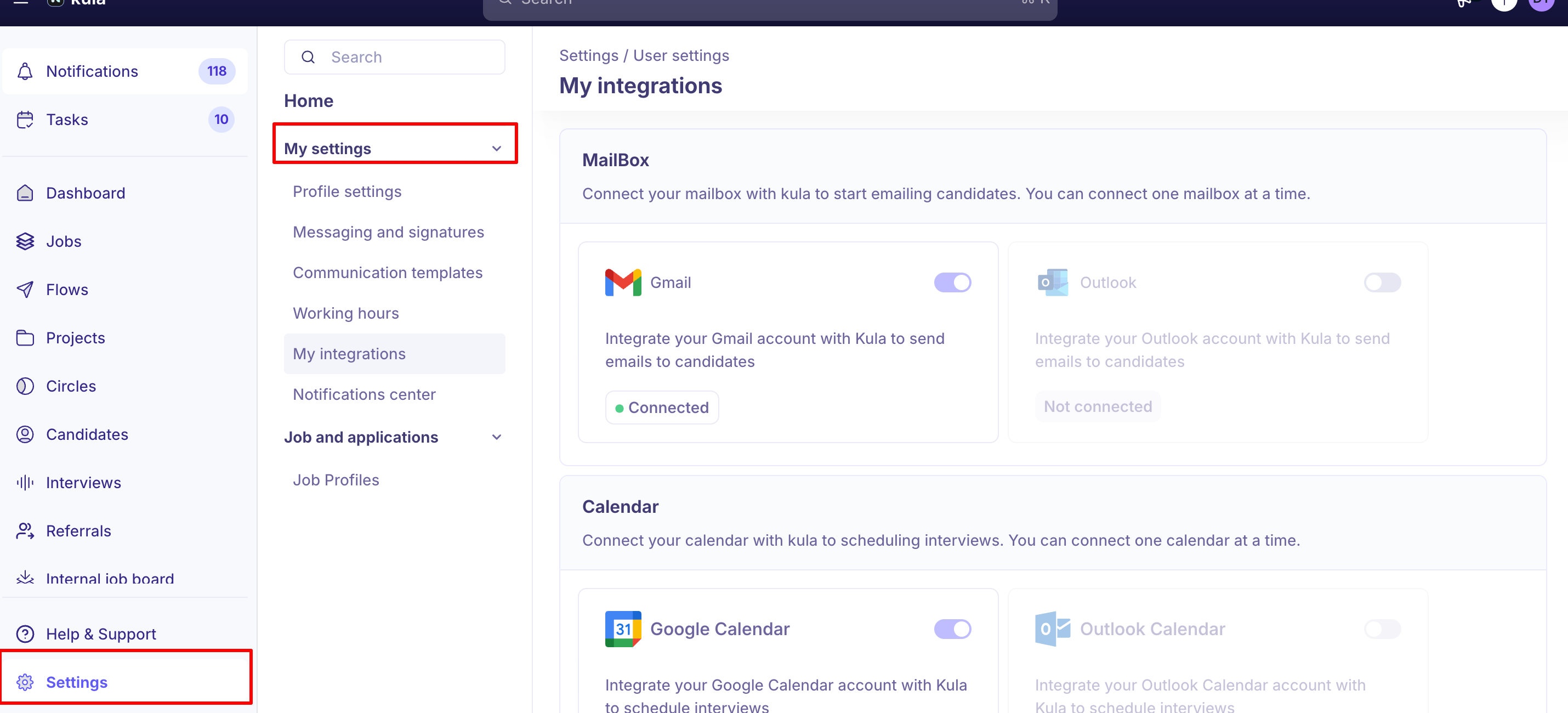
Task: Click the 10 tasks count badge
Action: coord(221,120)
